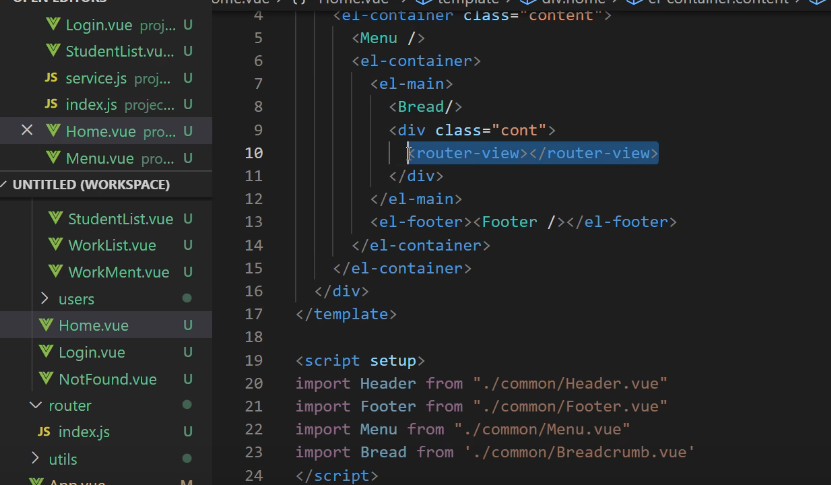Expand the users folder
Viewport: 831px width, 485px height.
point(45,299)
